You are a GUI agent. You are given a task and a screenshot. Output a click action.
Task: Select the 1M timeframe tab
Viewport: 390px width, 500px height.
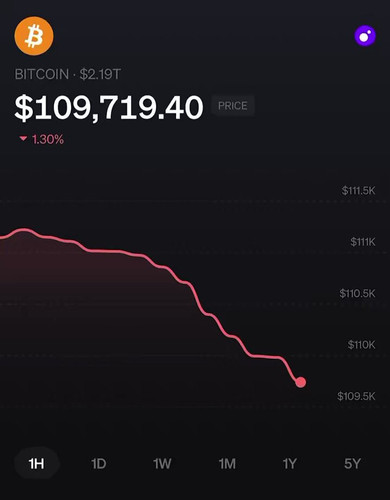click(x=227, y=464)
